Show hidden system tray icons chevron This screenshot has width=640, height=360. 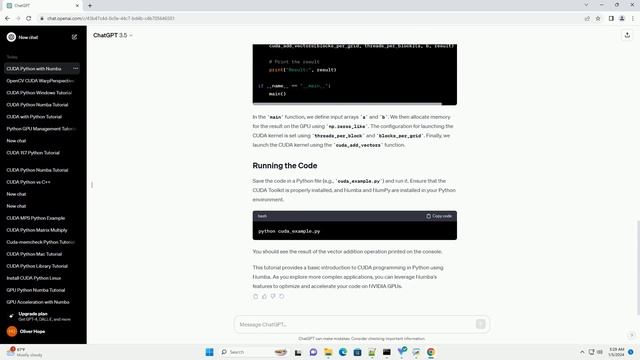tap(582, 352)
